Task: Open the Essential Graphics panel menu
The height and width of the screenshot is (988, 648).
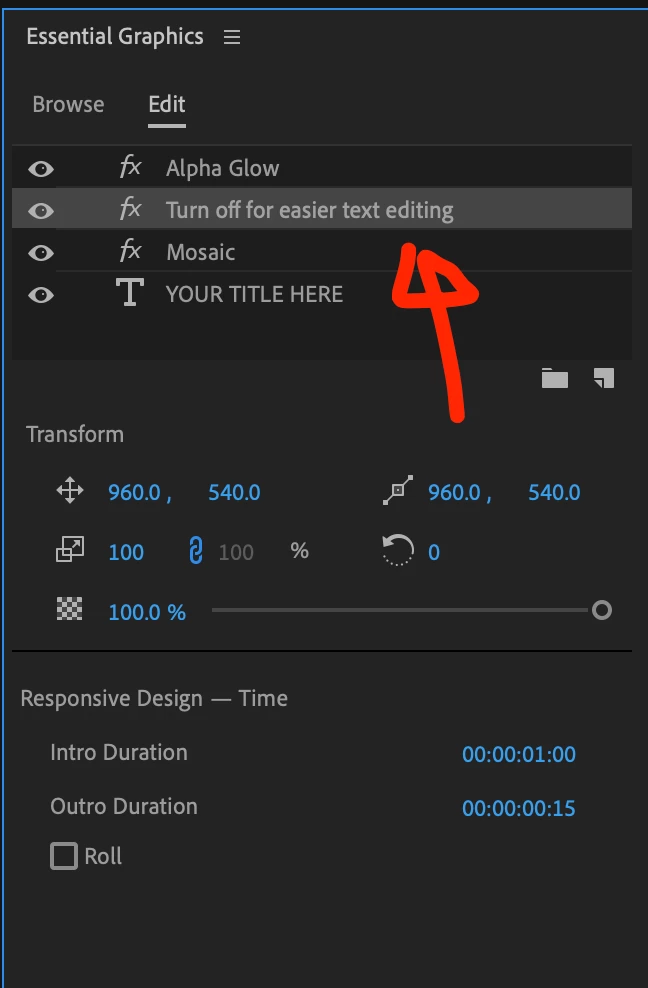Action: point(232,37)
